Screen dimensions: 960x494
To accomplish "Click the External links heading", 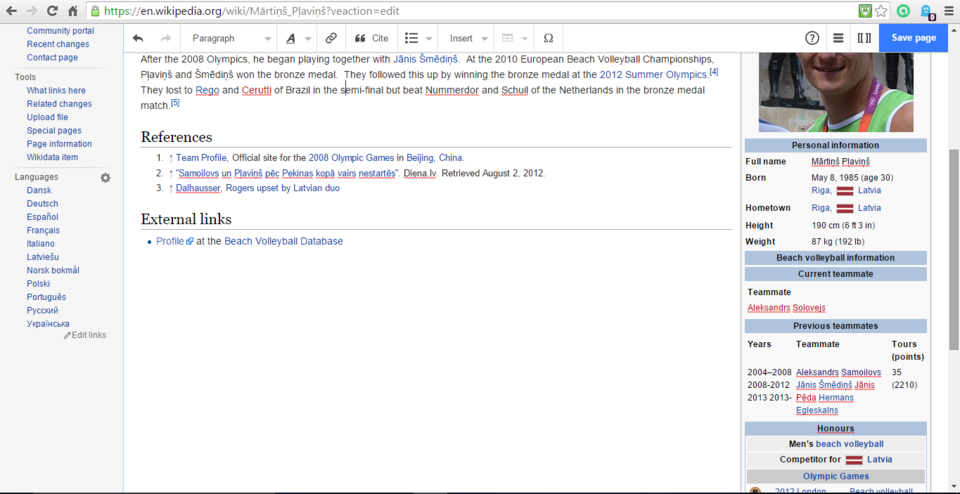I will (x=186, y=219).
